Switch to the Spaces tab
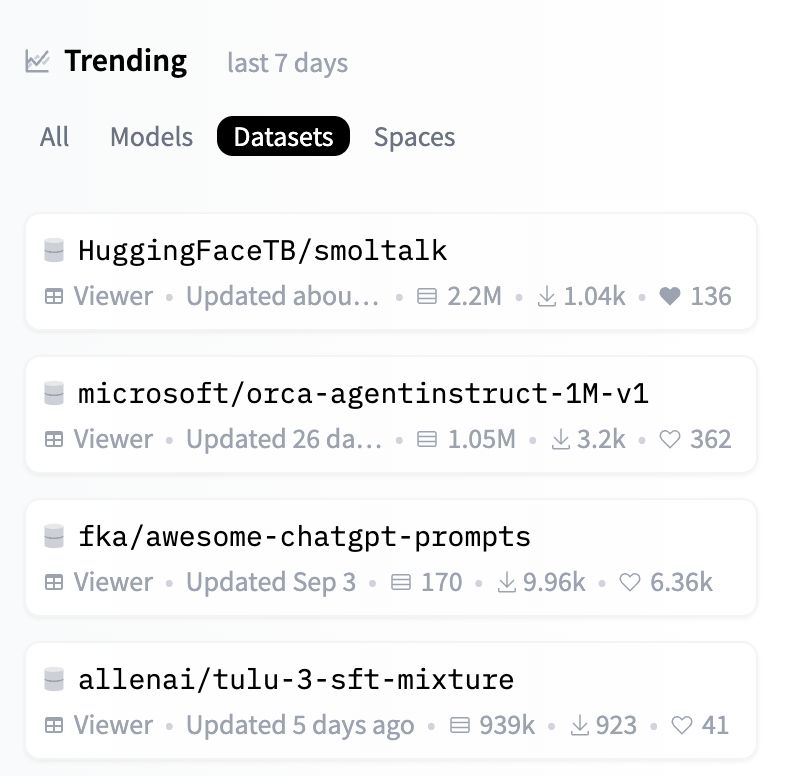The image size is (798, 776). (415, 136)
